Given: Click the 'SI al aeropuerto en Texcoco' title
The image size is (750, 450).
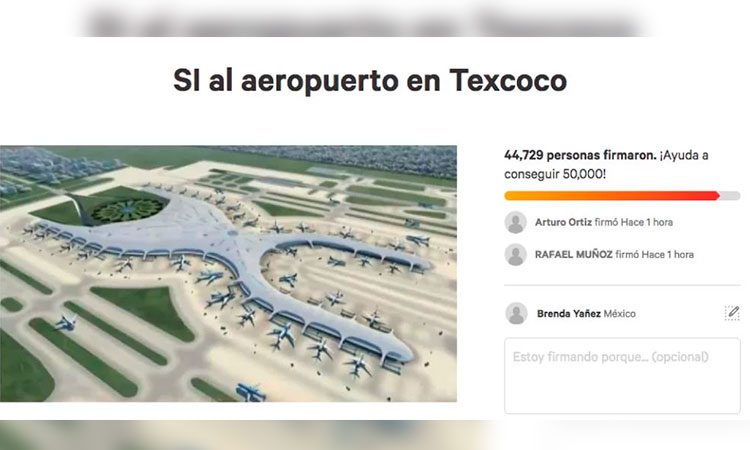Looking at the screenshot, I should pos(370,80).
